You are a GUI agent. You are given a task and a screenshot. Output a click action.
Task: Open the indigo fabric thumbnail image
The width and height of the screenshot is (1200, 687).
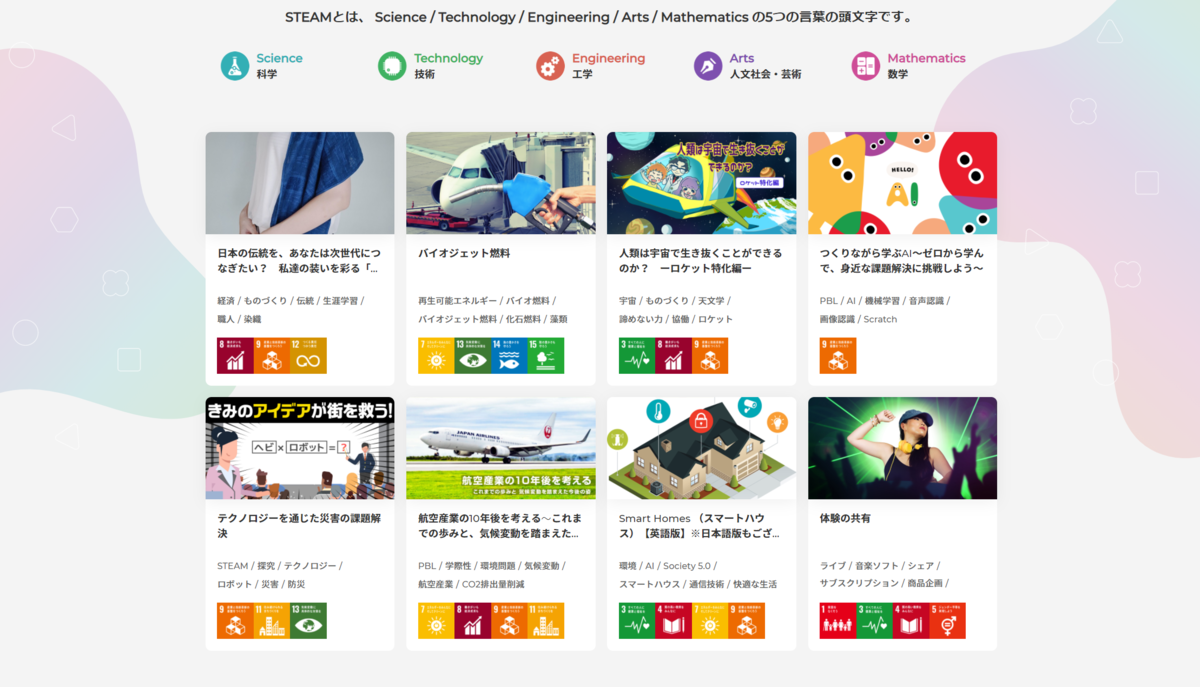click(x=300, y=183)
